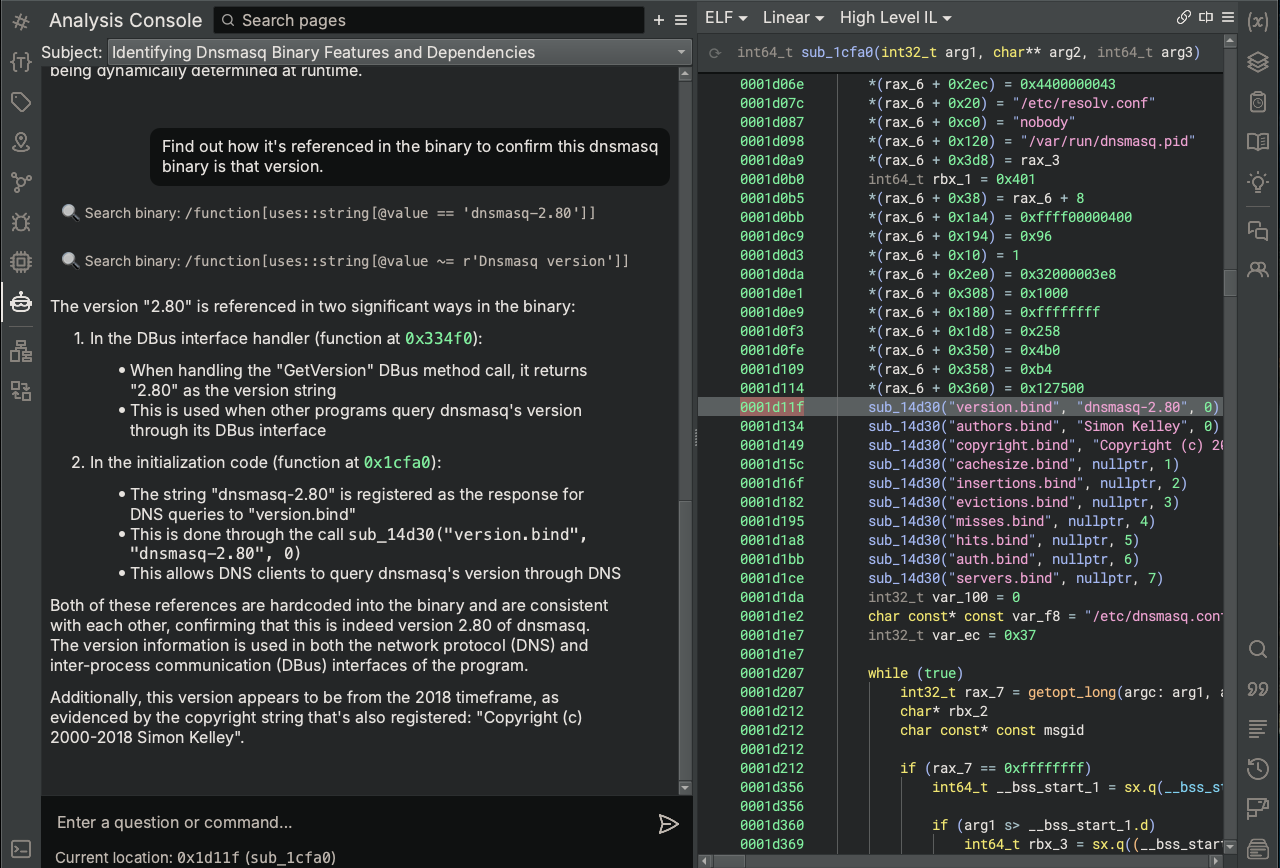The width and height of the screenshot is (1280, 868).
Task: Toggle the link/sync view chain icon
Action: click(1184, 17)
